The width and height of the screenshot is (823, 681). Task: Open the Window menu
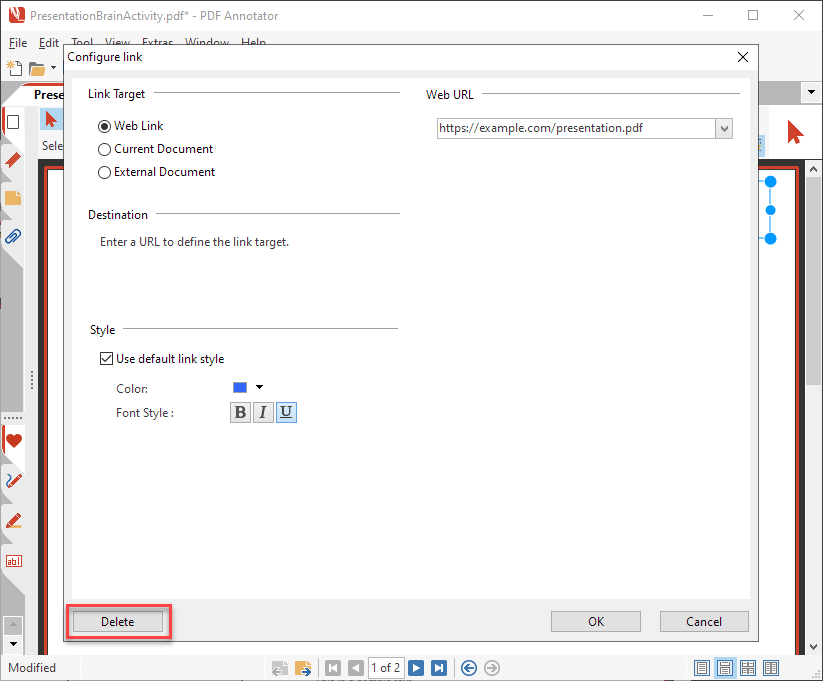click(x=207, y=42)
